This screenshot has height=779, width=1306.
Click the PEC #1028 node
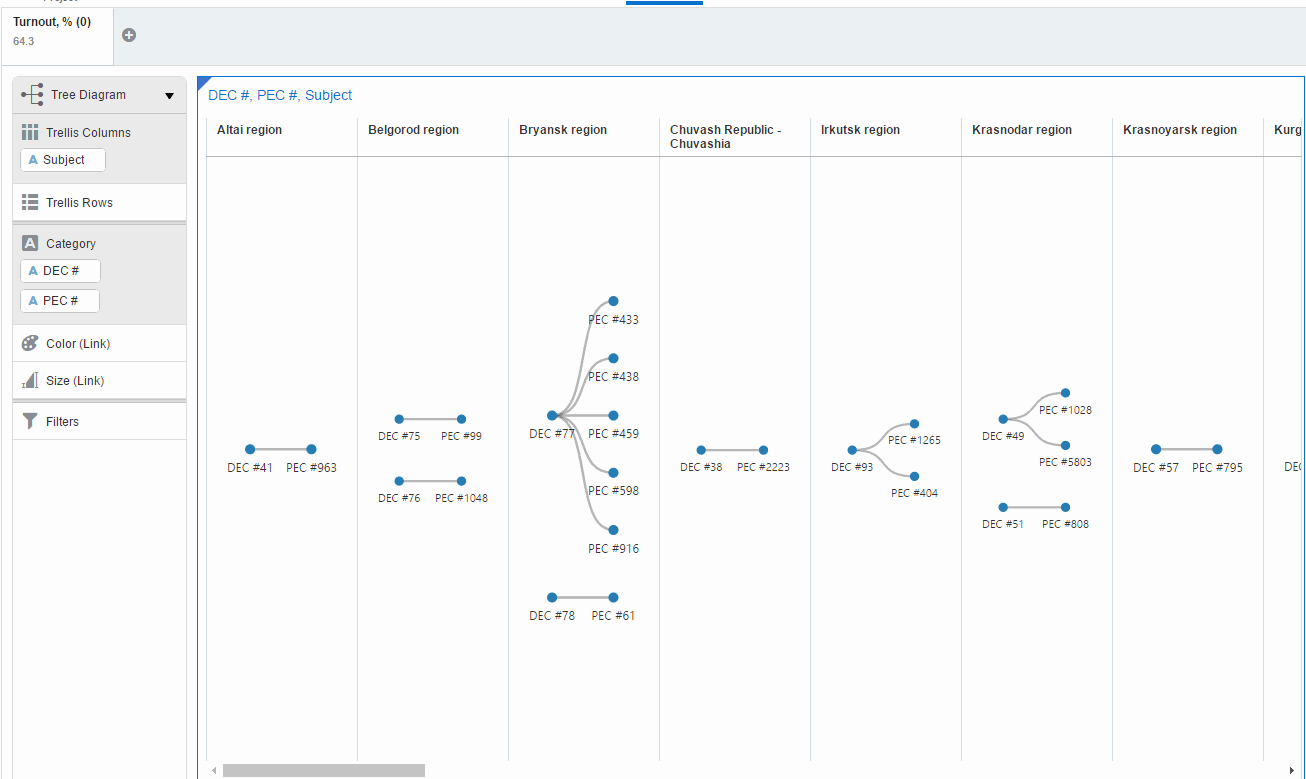1065,393
